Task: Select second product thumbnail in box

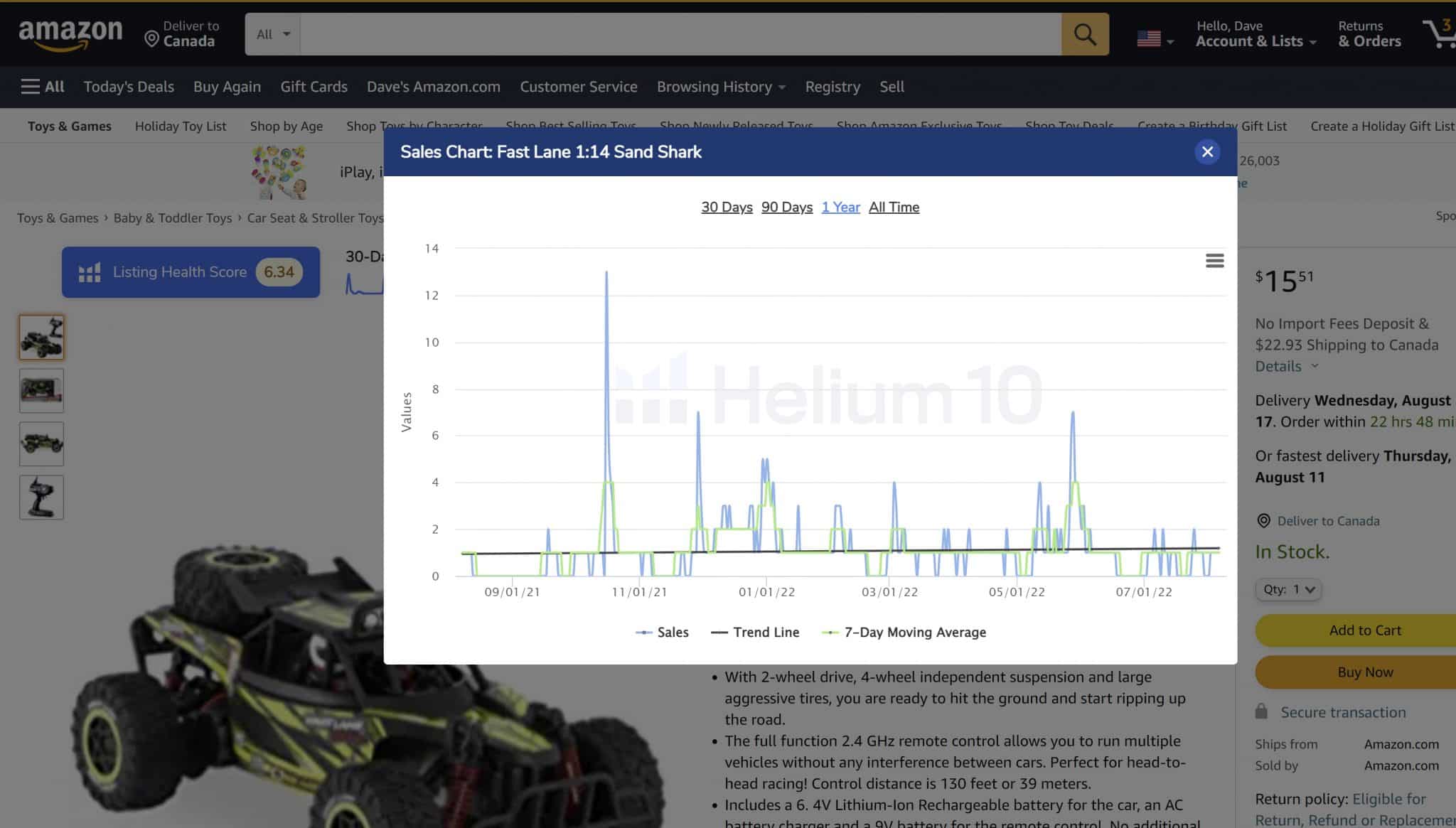Action: 41,390
